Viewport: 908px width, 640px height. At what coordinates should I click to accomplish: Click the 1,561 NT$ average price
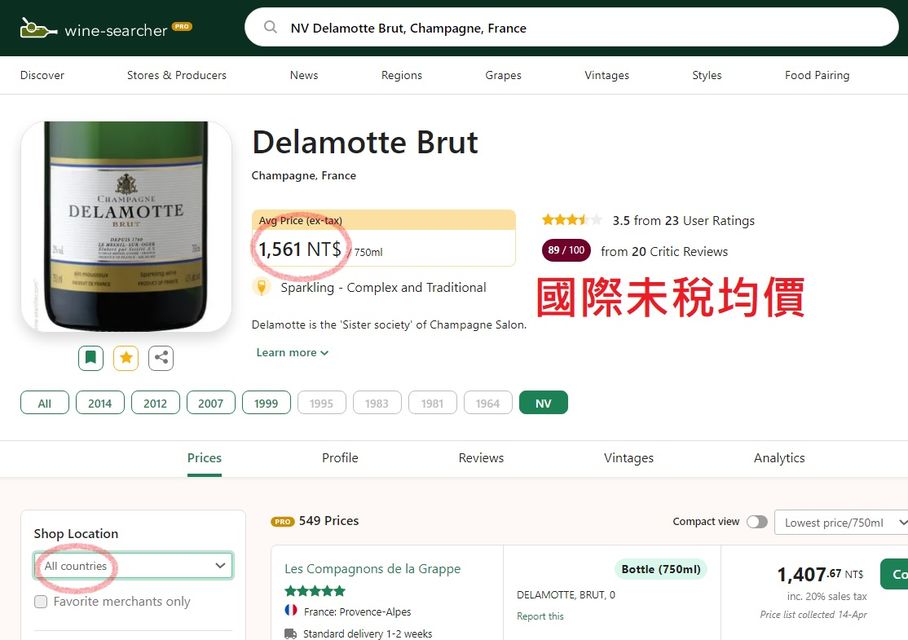click(x=299, y=249)
